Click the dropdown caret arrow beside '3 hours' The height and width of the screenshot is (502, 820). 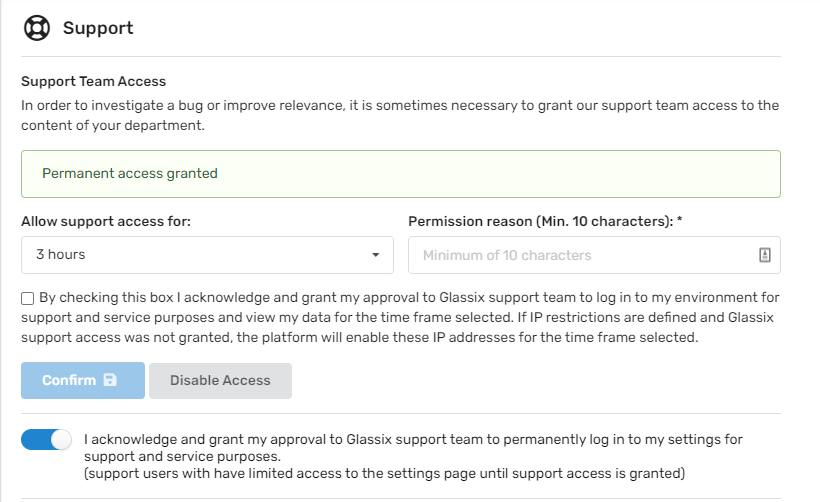(x=376, y=255)
